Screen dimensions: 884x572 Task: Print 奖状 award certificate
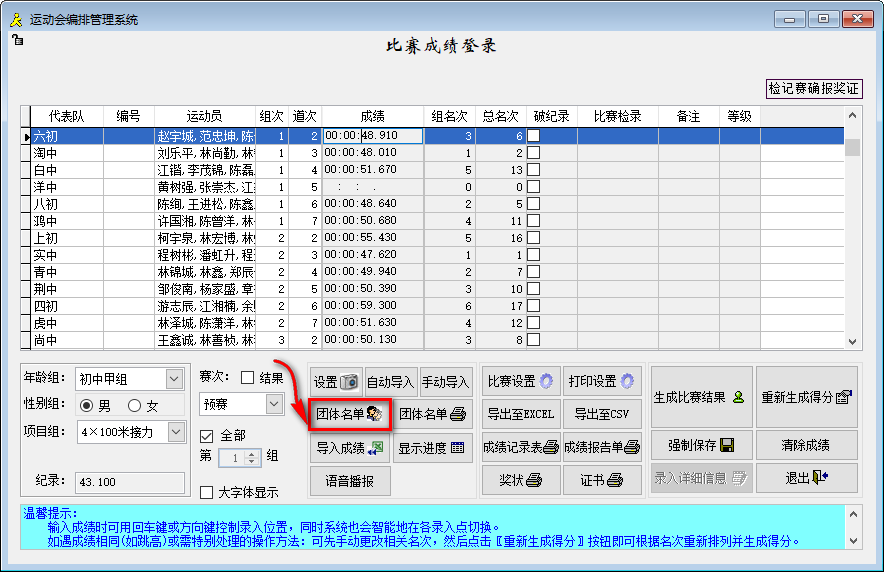click(x=519, y=480)
